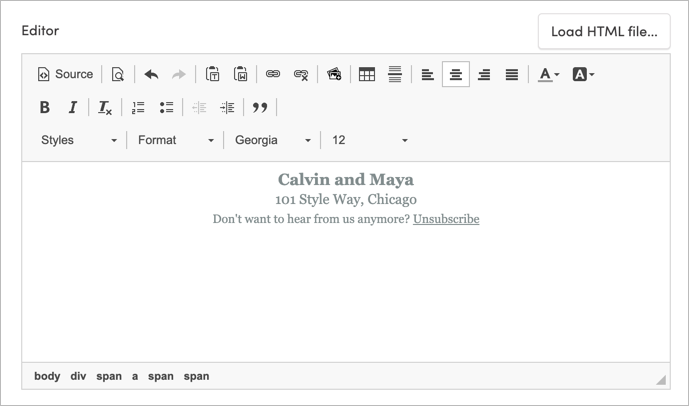This screenshot has width=689, height=406.
Task: Align text left
Action: [428, 74]
